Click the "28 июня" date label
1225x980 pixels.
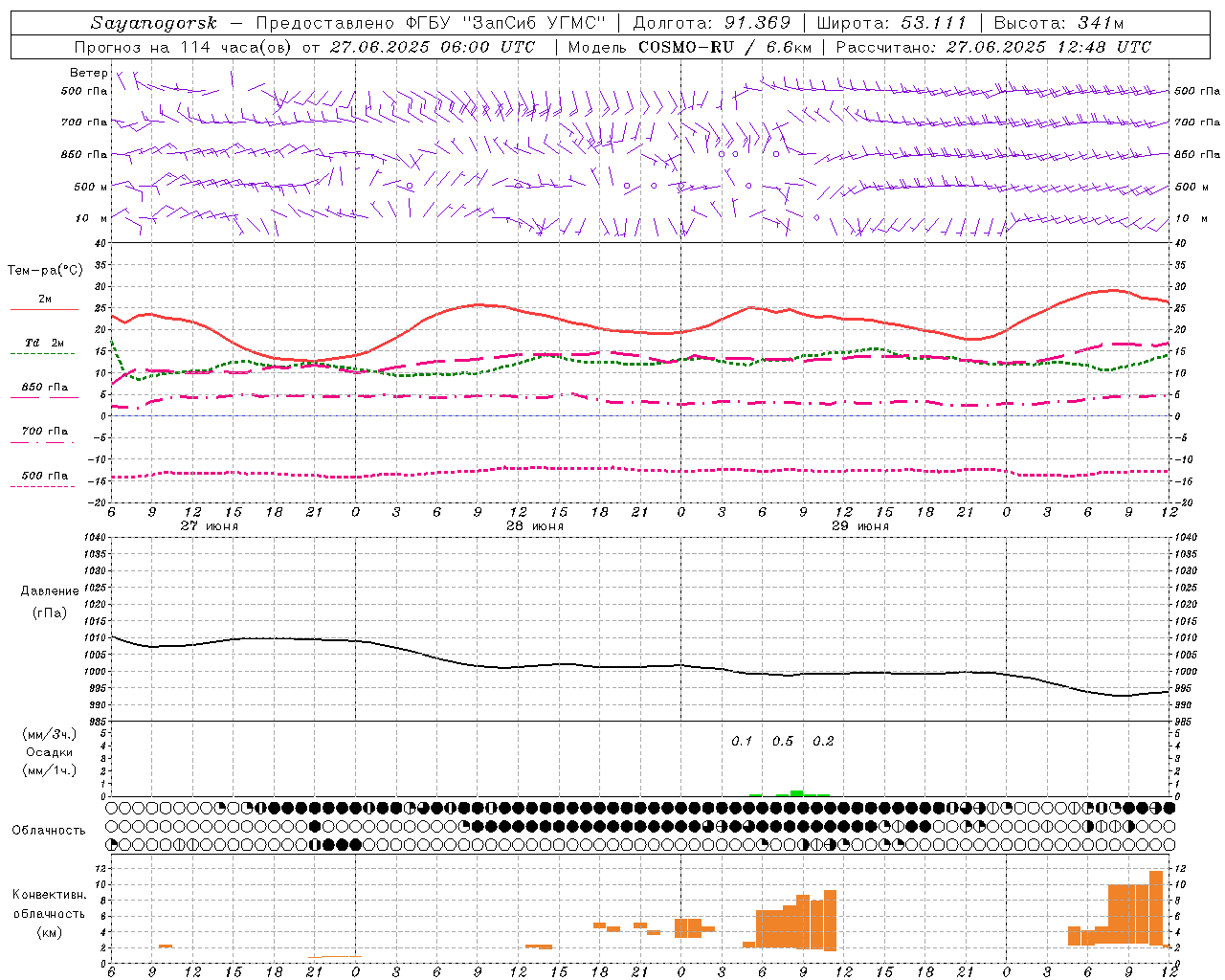pos(534,526)
